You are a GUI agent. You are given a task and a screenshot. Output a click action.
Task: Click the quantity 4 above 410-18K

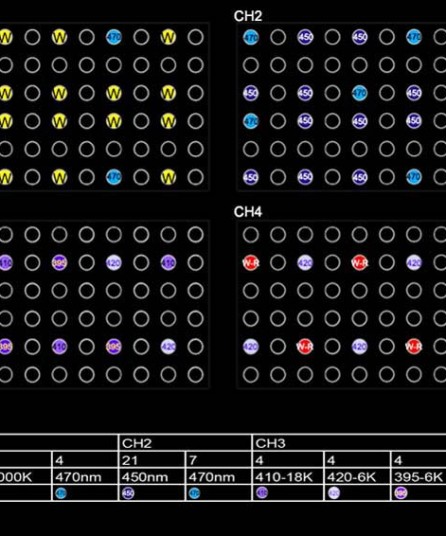click(x=288, y=460)
